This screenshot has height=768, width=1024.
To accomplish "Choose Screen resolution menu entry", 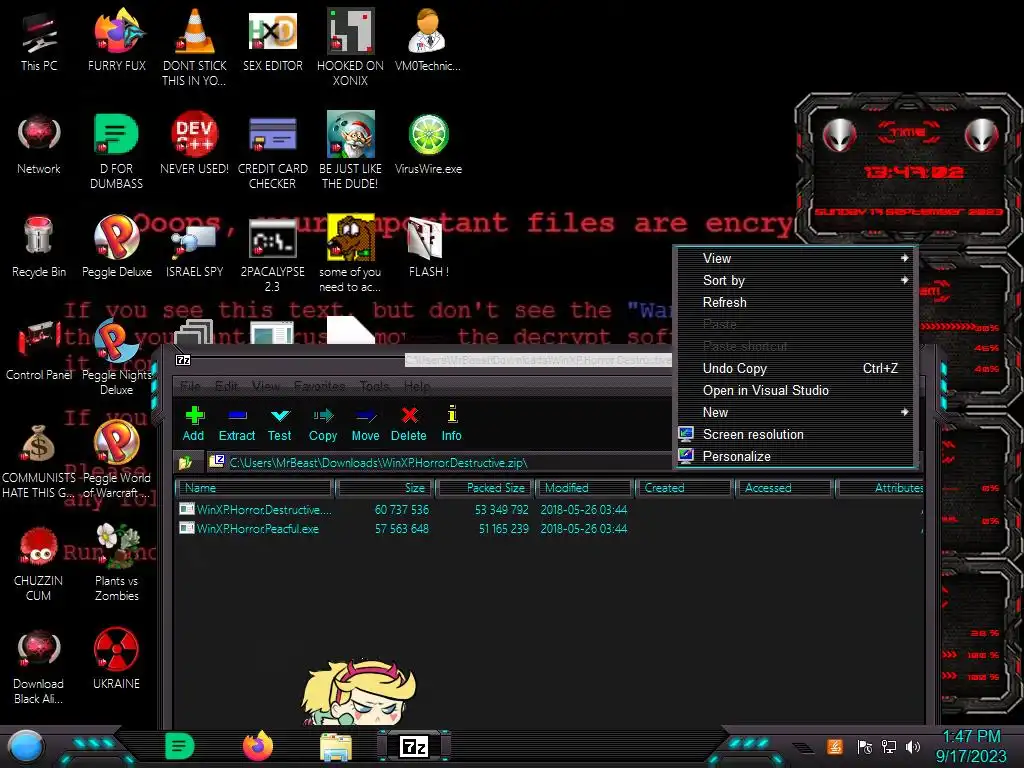I will (794, 434).
